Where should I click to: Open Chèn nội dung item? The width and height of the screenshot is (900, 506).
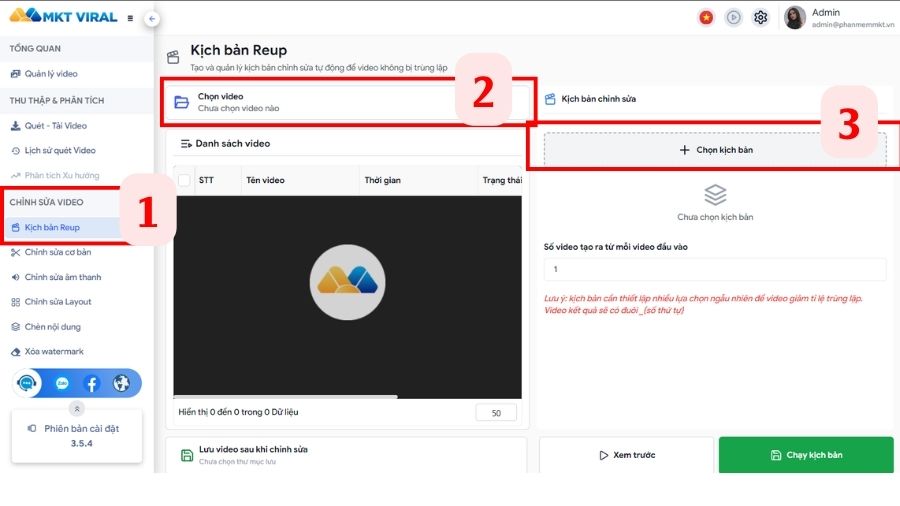click(46, 327)
